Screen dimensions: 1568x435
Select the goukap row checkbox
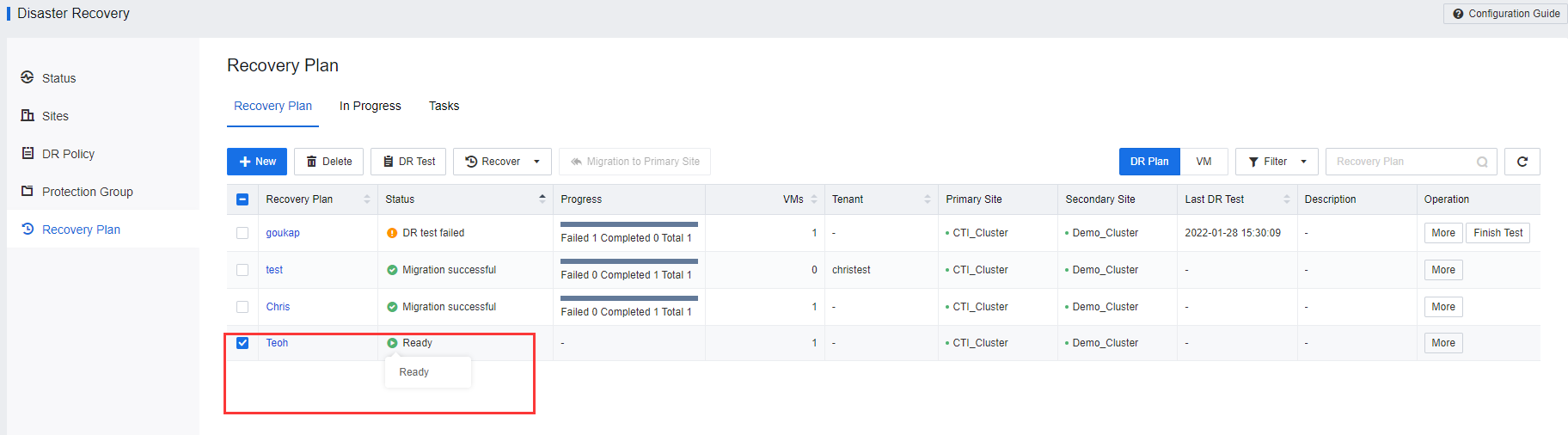(242, 233)
